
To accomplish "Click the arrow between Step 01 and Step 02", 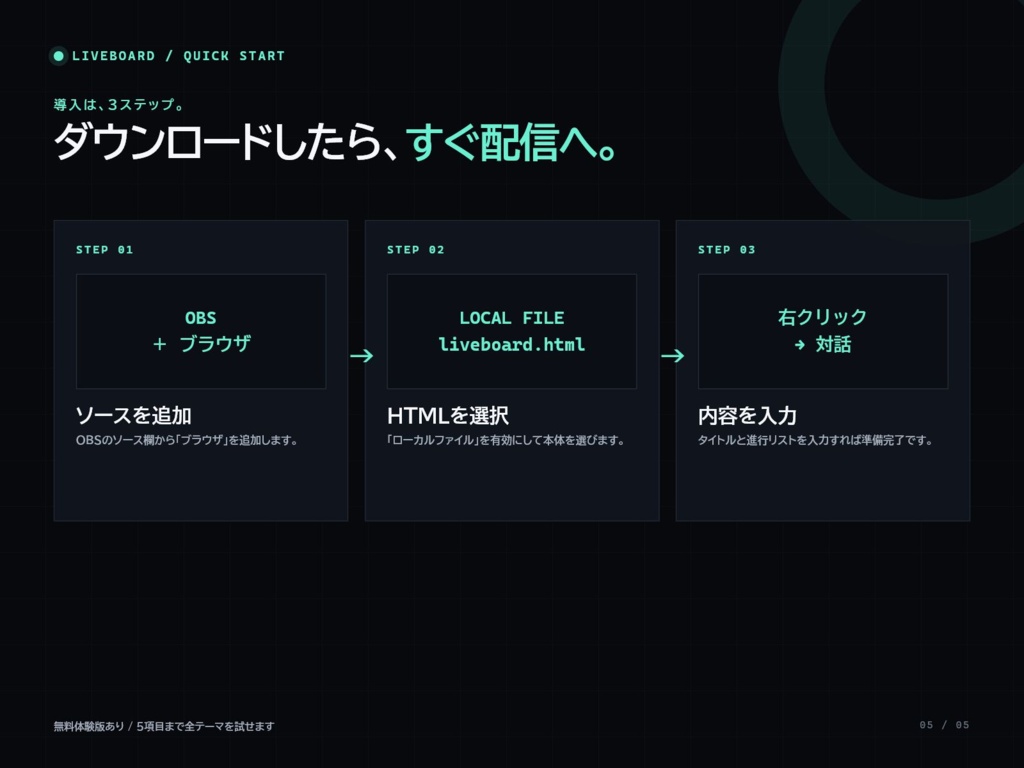I will click(x=362, y=356).
